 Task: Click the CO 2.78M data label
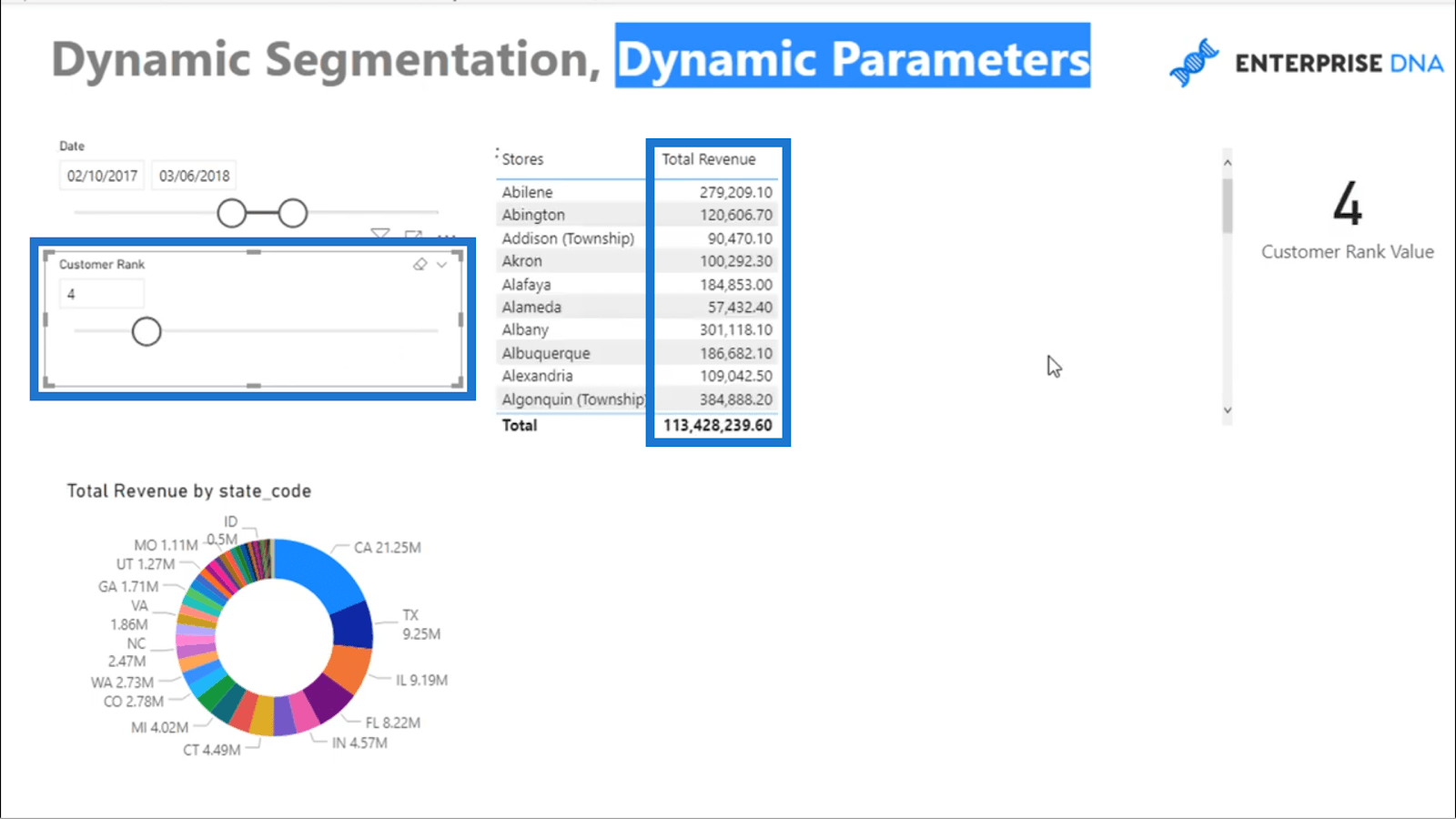(x=134, y=702)
